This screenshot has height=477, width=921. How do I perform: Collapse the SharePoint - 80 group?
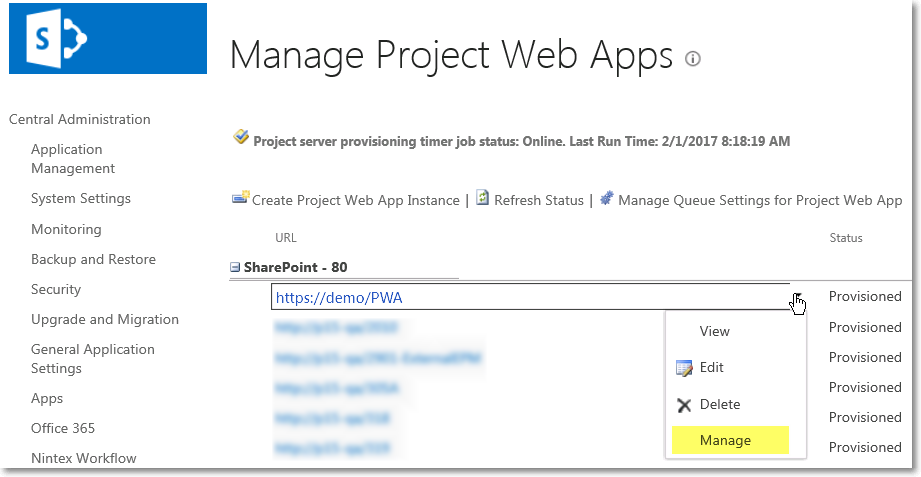(235, 267)
